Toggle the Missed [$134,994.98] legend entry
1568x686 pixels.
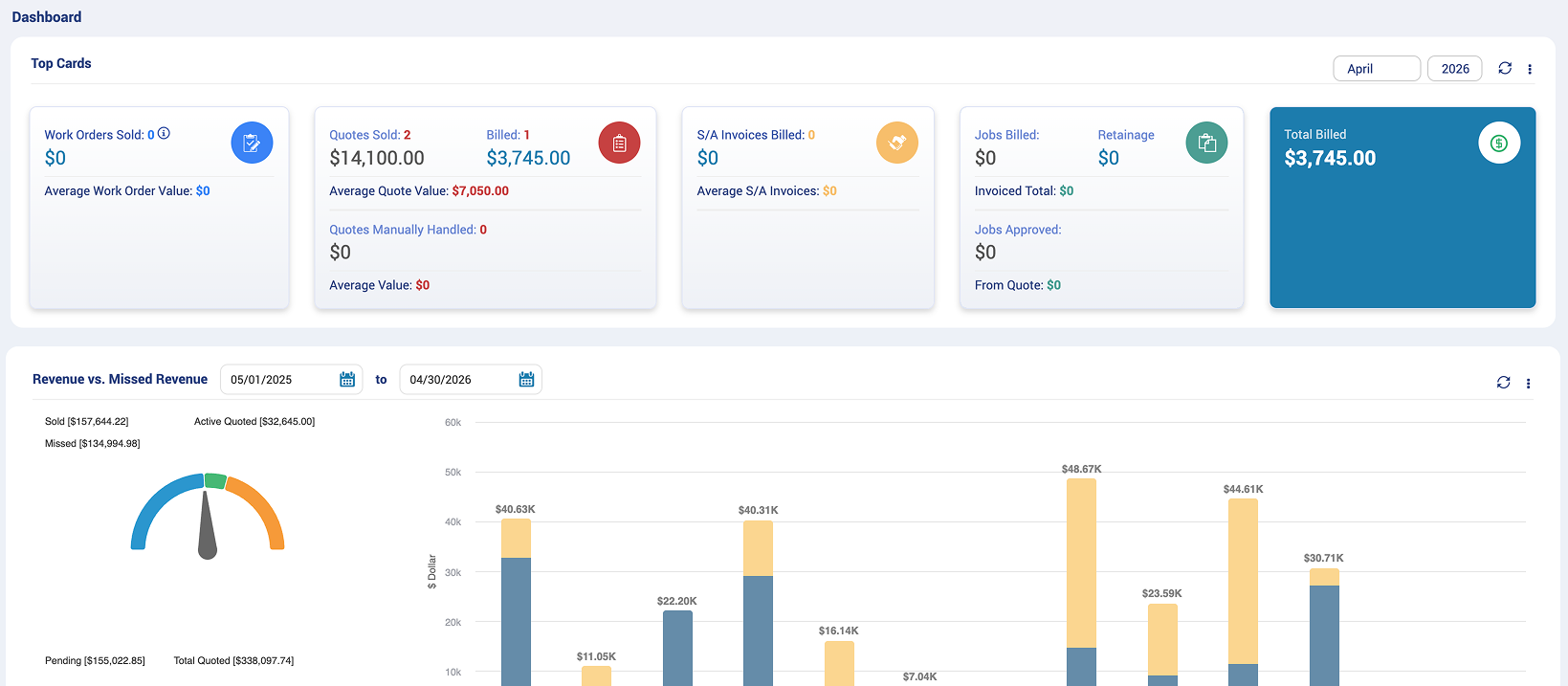coord(92,443)
